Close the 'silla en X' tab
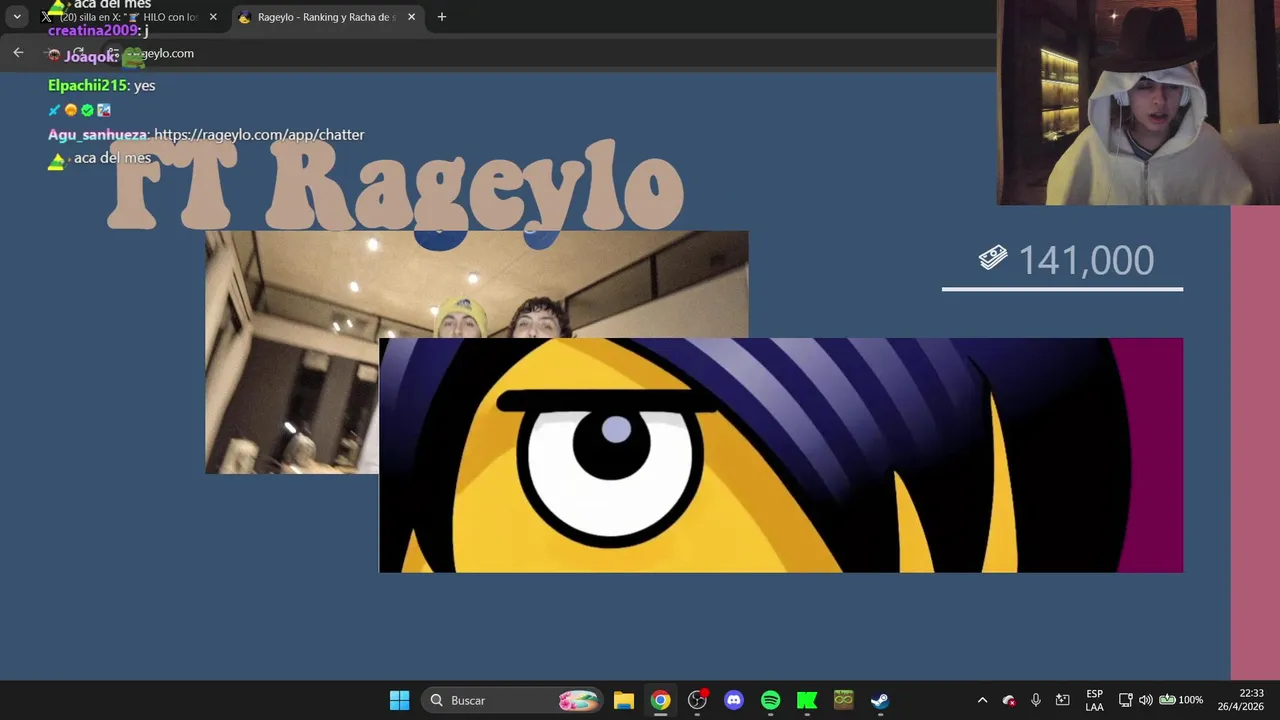1280x720 pixels. click(213, 17)
